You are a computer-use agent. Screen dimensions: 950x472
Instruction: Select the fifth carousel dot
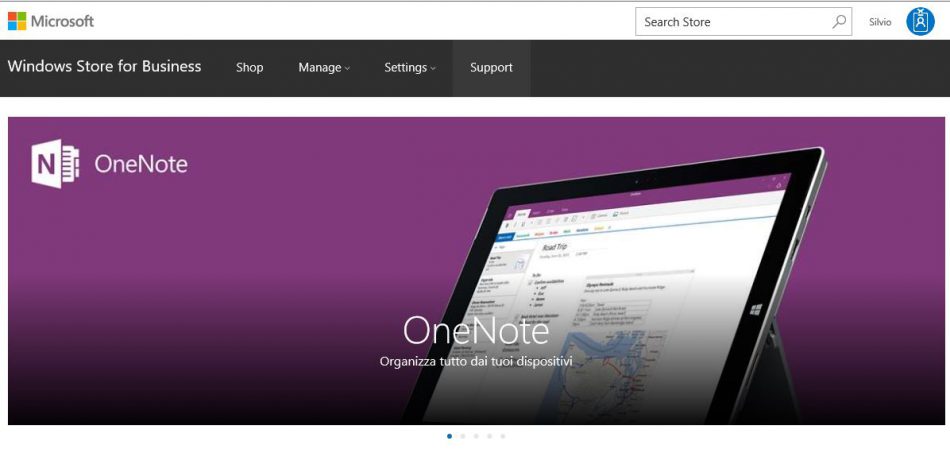[x=503, y=436]
